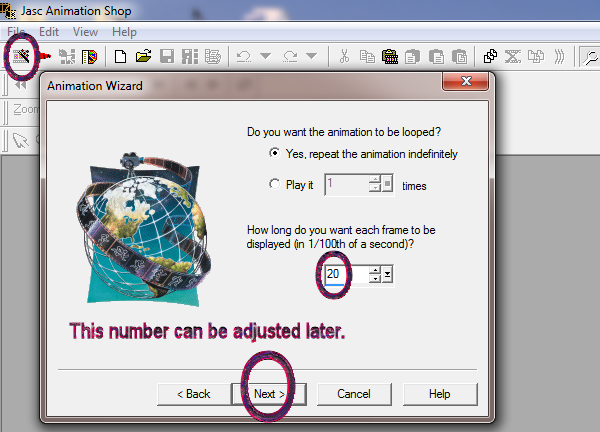Click the Optimization Wizard toolbar icon
This screenshot has height=432, width=600.
click(213, 57)
